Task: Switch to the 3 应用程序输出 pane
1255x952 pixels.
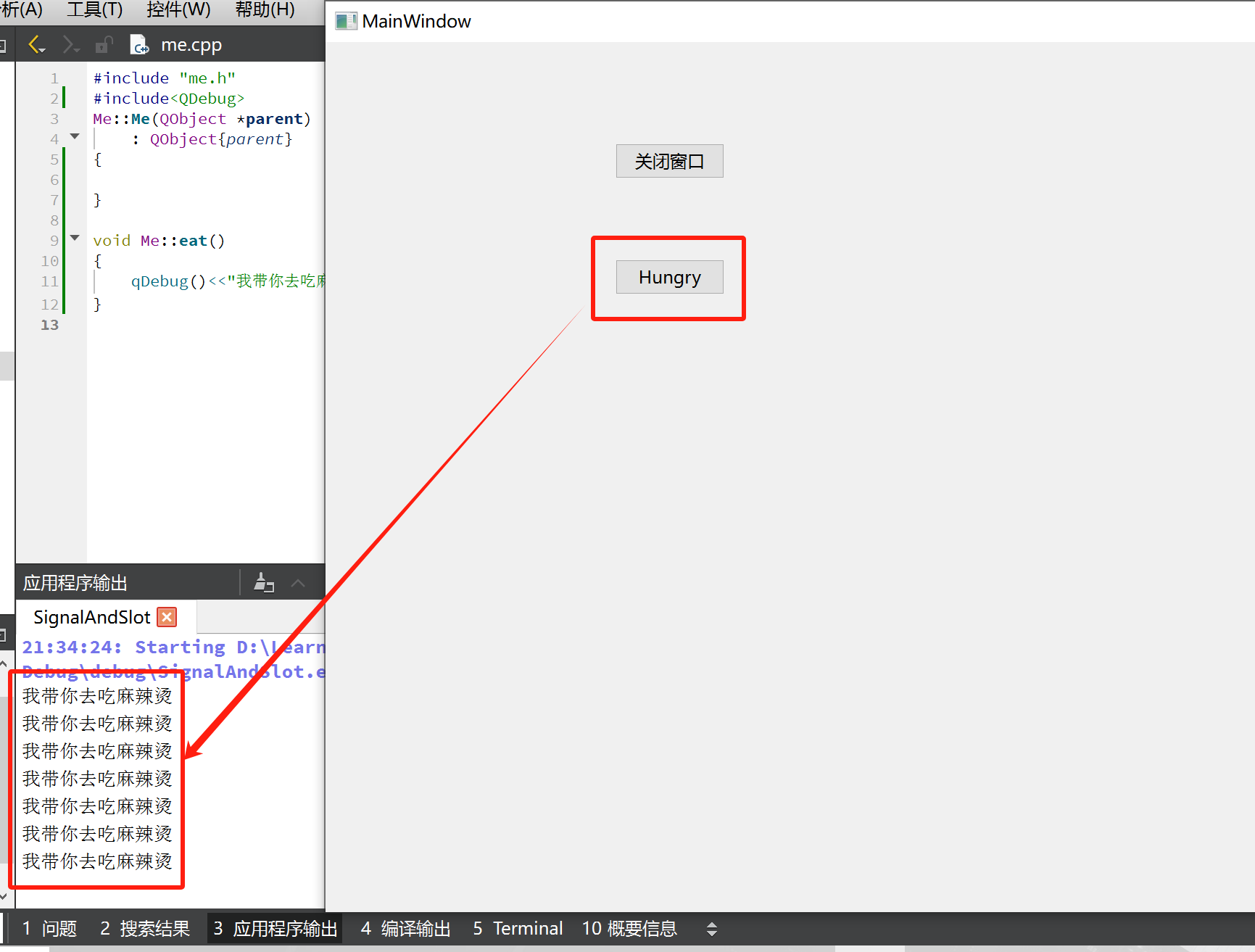Action: 275,929
